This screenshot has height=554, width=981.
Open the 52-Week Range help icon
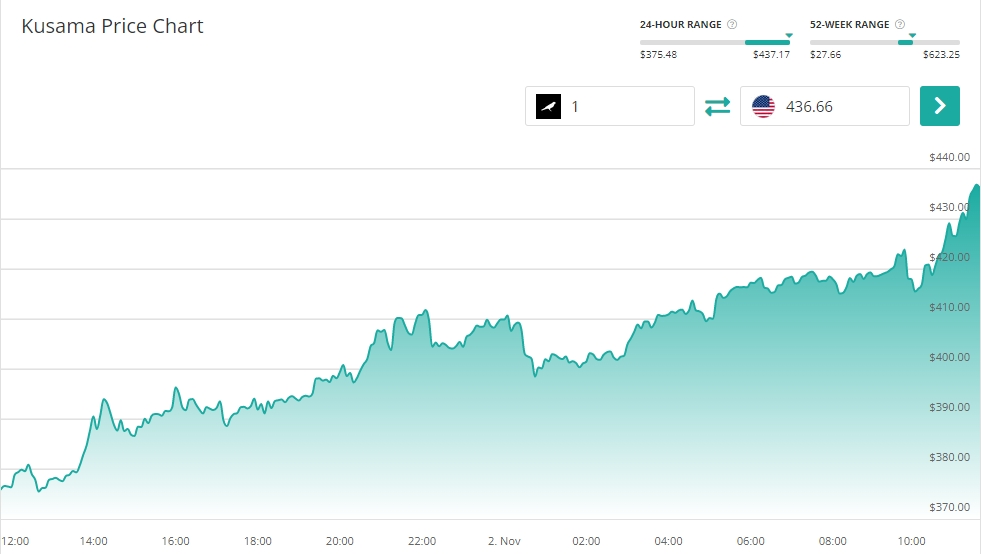coord(900,24)
